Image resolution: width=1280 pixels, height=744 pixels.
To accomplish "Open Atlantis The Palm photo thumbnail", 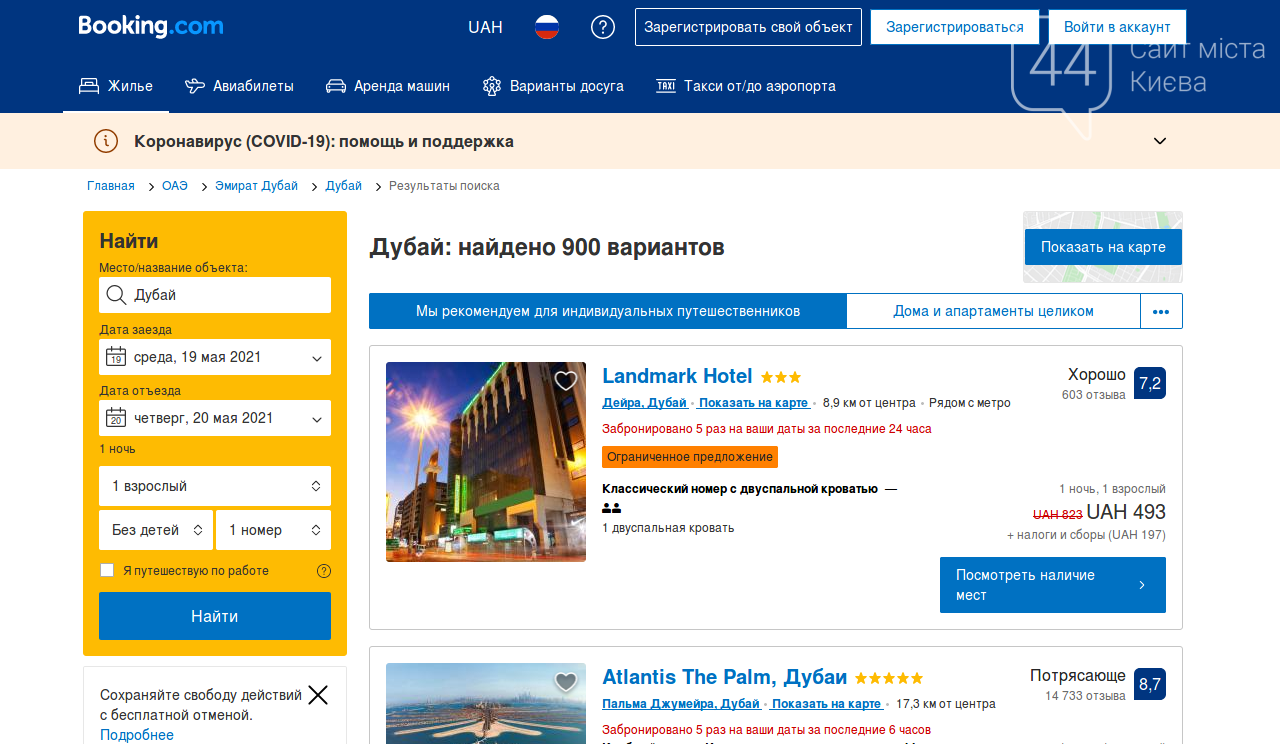I will (x=486, y=703).
